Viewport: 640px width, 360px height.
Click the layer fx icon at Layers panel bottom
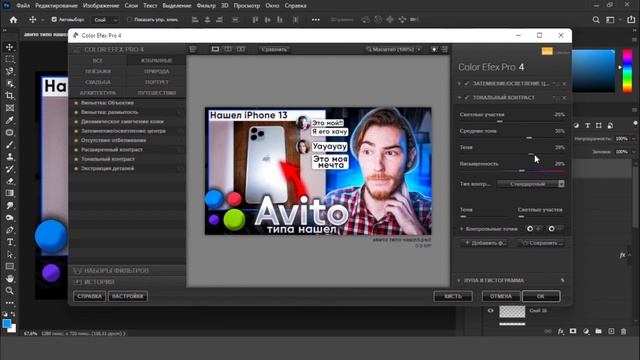click(x=561, y=331)
